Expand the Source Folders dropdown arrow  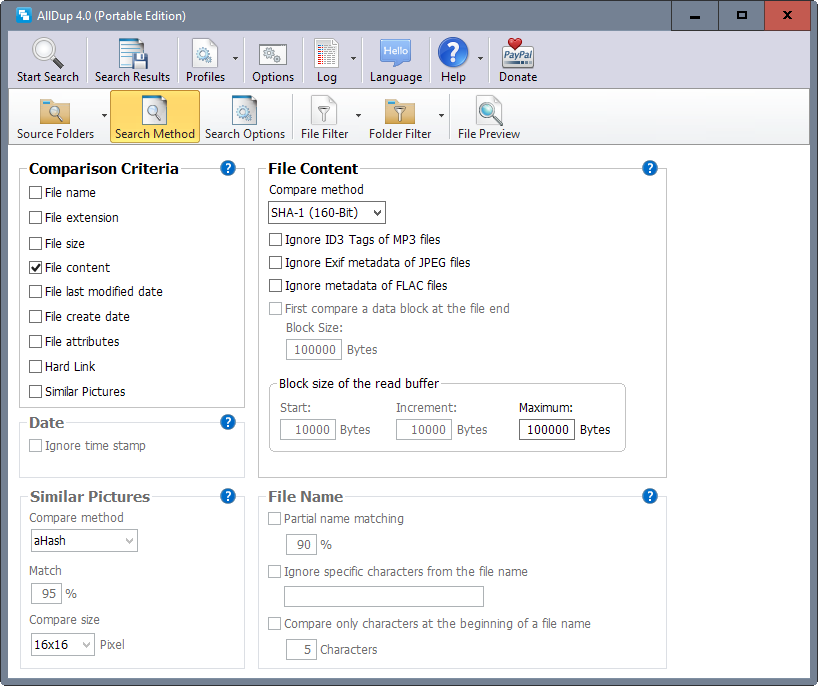[104, 115]
